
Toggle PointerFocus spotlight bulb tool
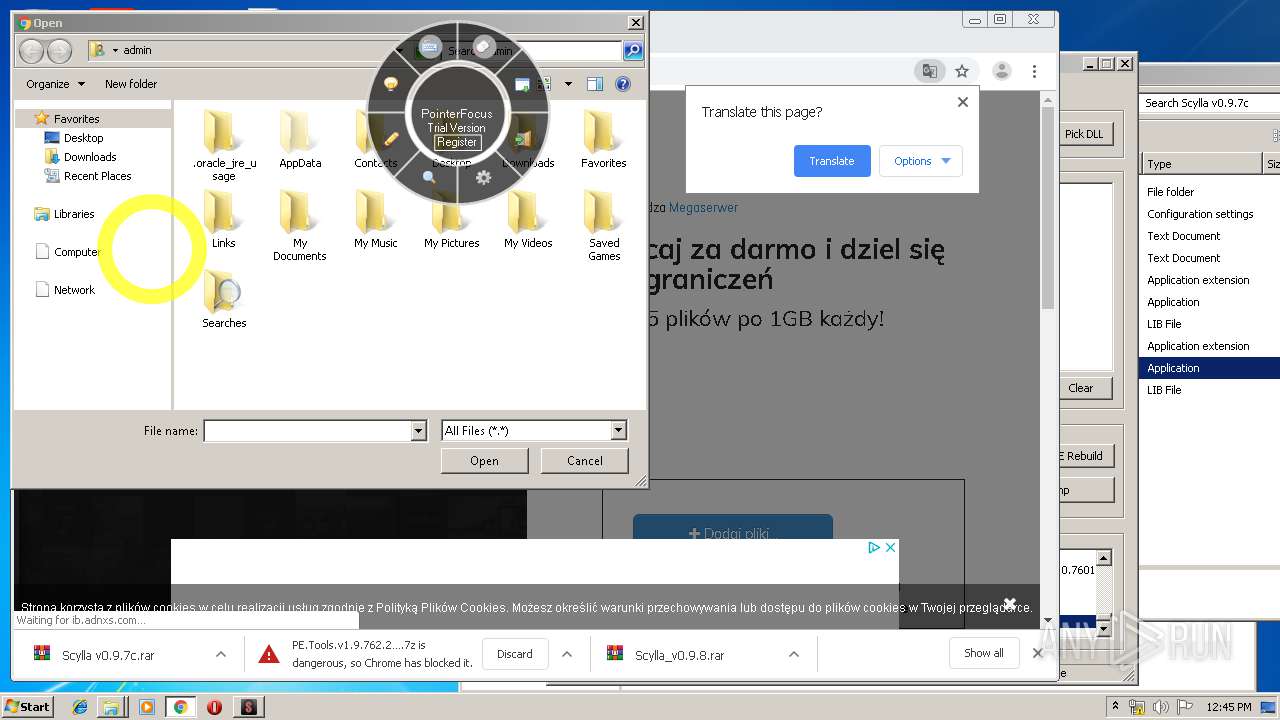click(391, 85)
